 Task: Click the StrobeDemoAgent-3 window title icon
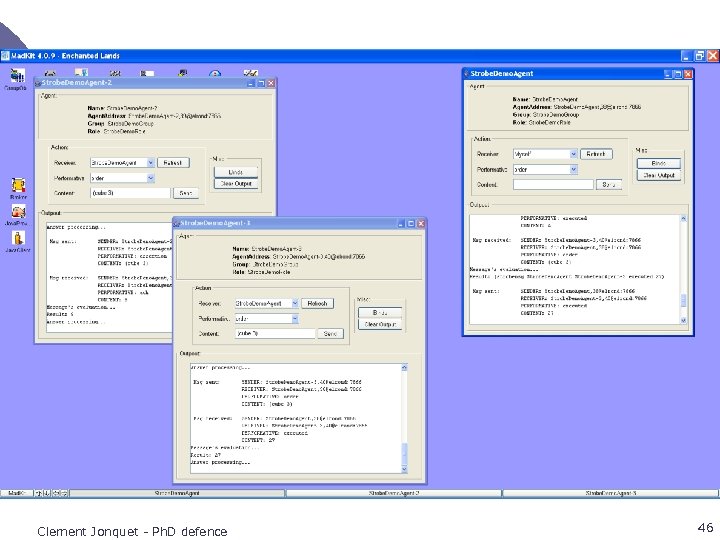click(176, 223)
